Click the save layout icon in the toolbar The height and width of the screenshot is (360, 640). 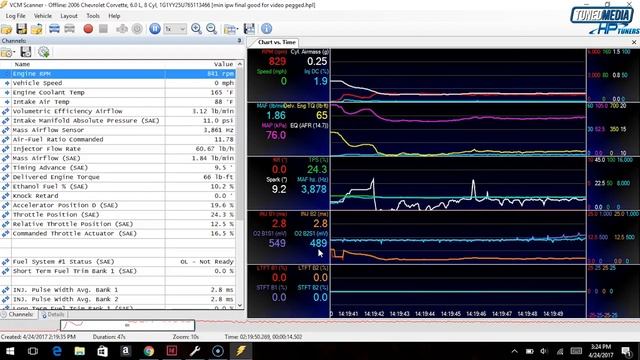point(249,29)
